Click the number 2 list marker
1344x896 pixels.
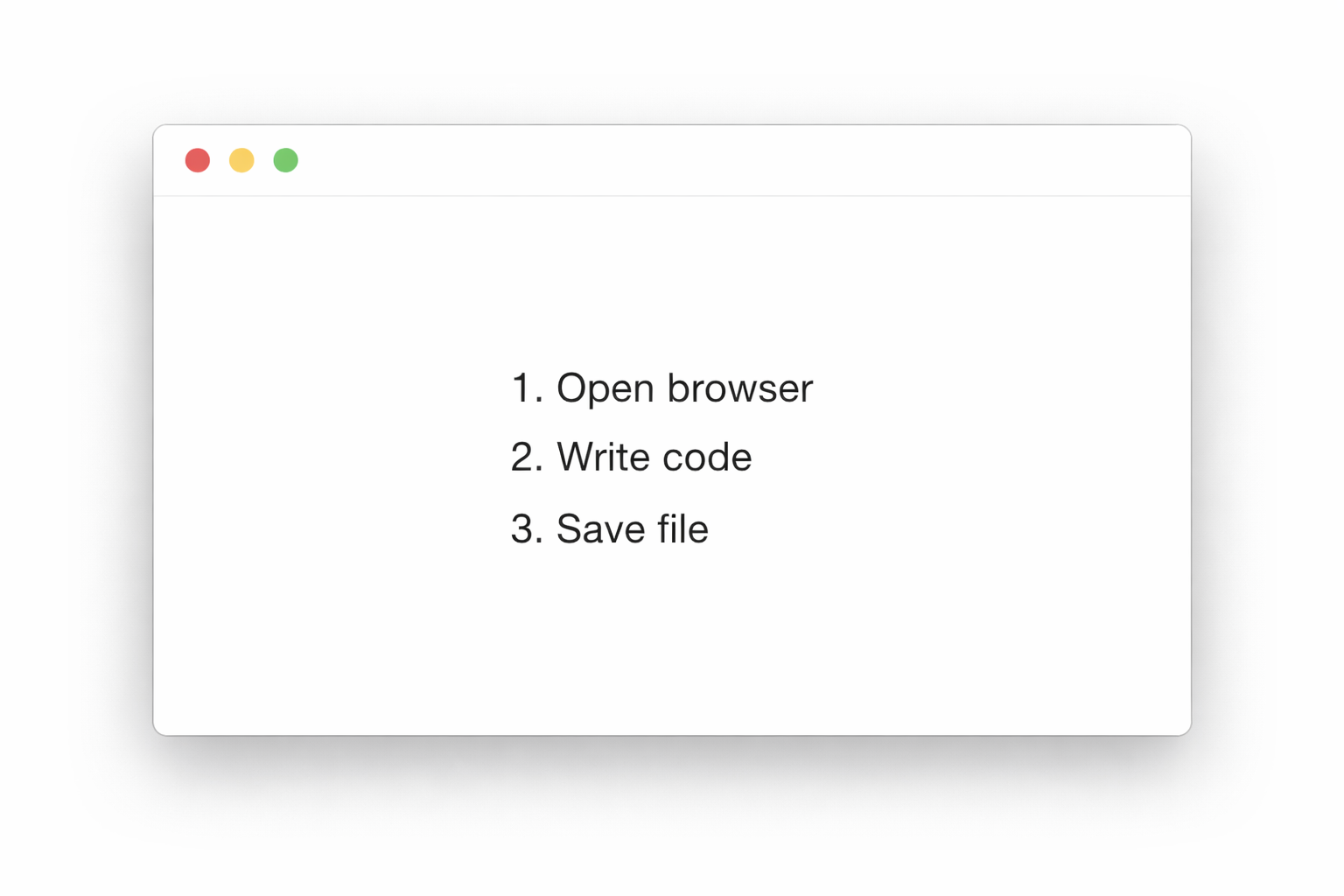click(526, 458)
